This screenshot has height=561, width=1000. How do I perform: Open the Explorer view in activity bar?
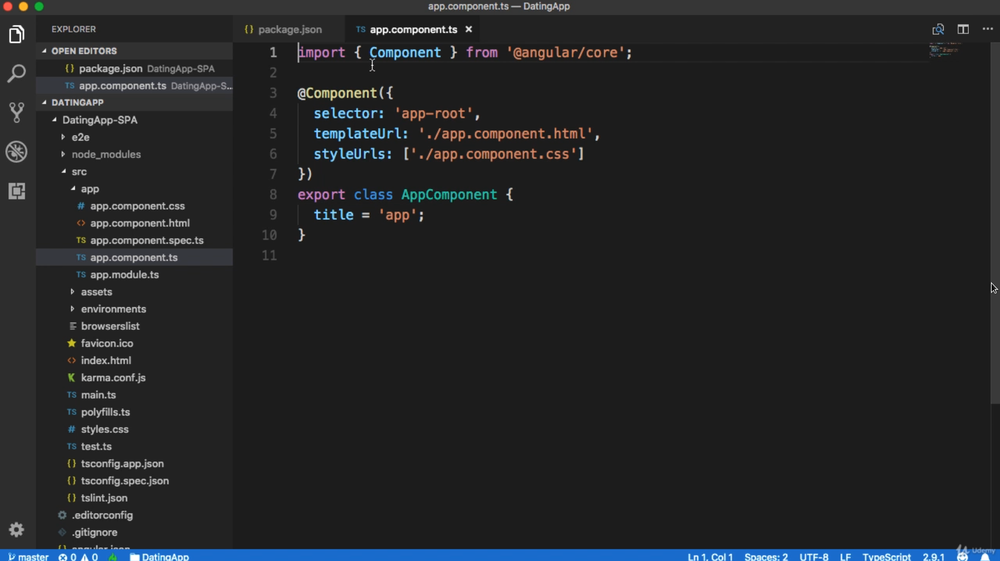[17, 34]
